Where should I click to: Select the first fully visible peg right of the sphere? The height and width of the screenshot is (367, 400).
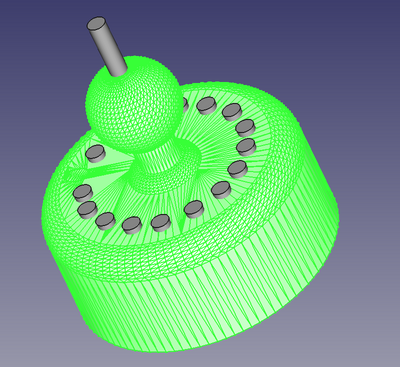[207, 106]
